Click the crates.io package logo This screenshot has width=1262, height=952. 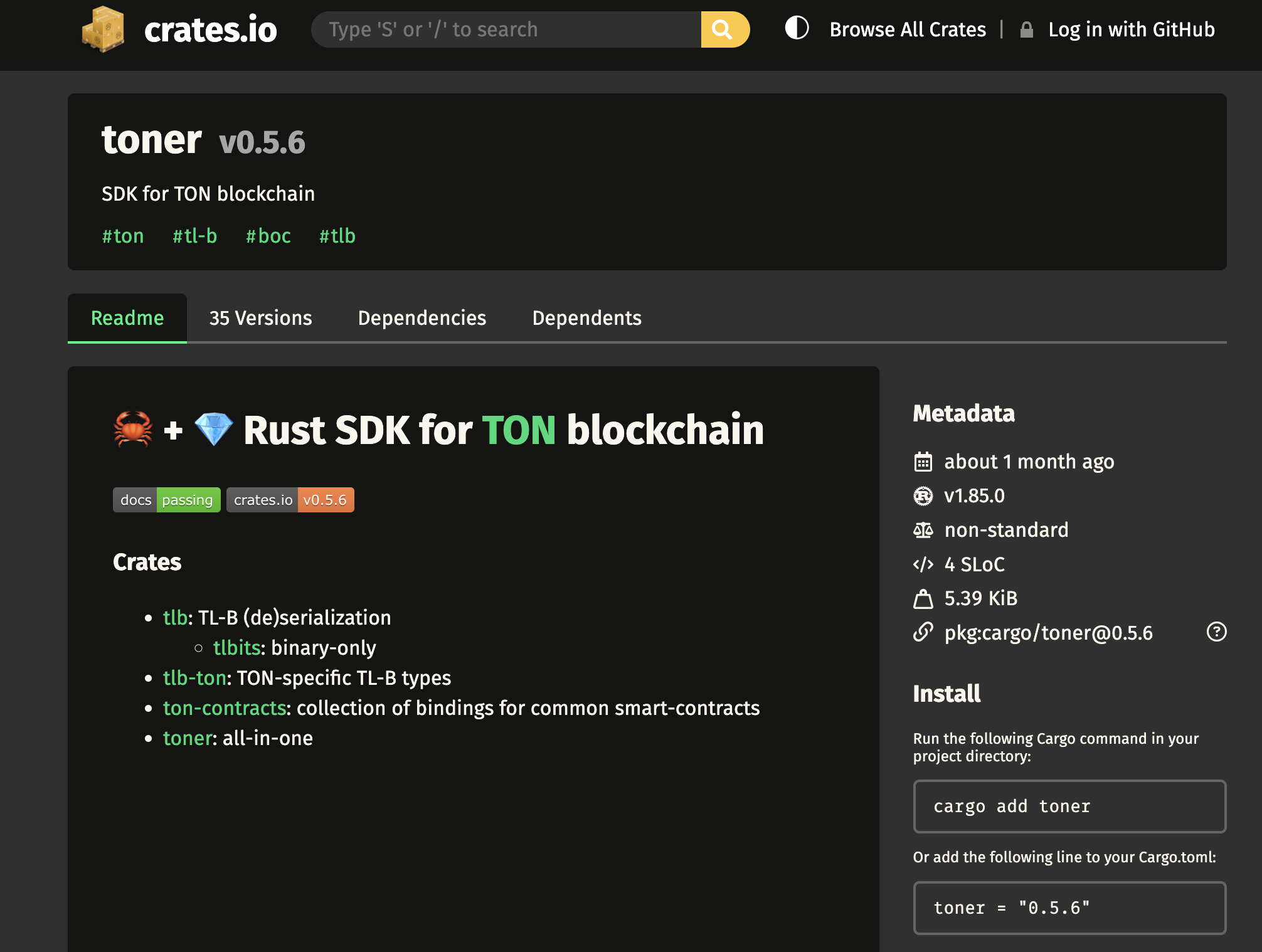[104, 29]
